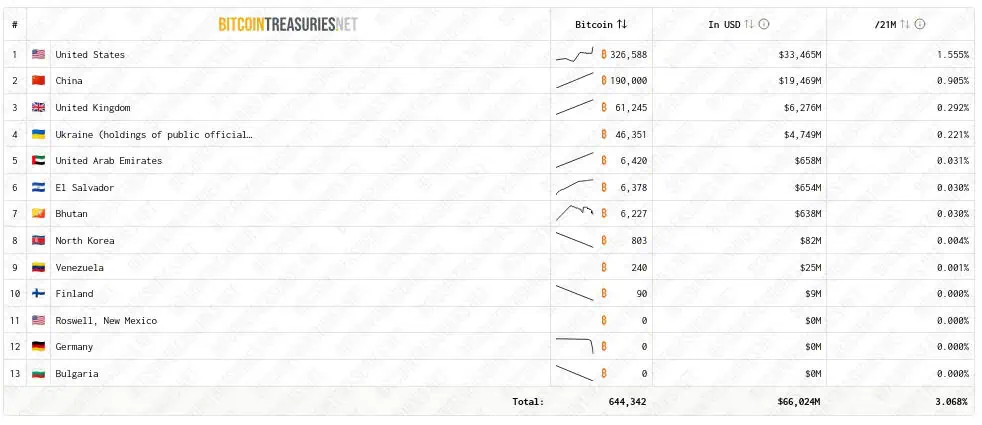This screenshot has width=982, height=425.
Task: Click the China flag icon
Action: [x=38, y=81]
